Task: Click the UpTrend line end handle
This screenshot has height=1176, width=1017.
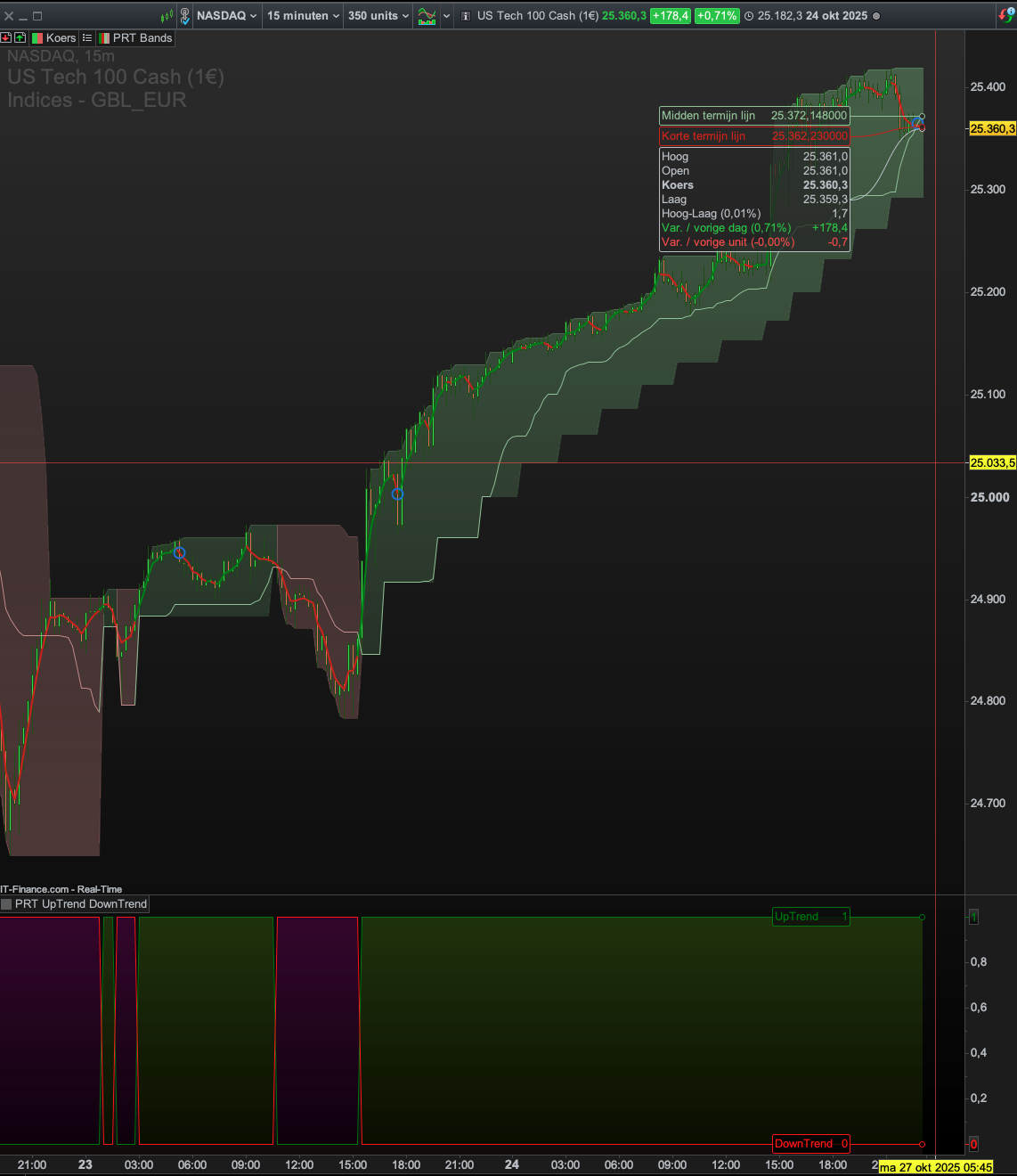Action: click(922, 917)
